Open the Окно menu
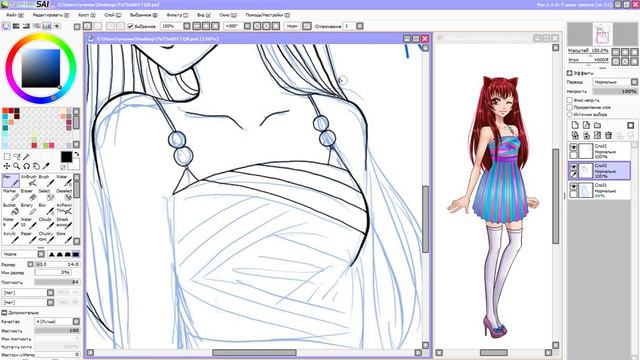Screen dimensions: 640x360 pos(228,15)
